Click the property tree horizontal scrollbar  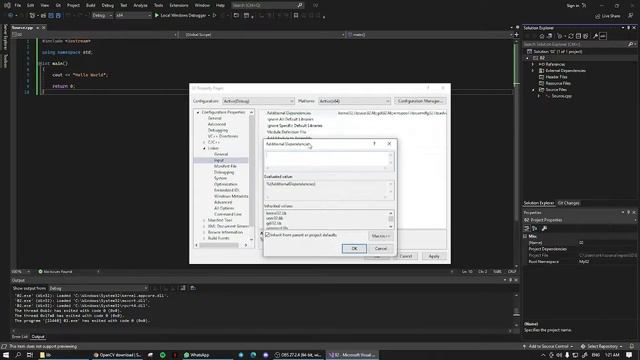[222, 245]
